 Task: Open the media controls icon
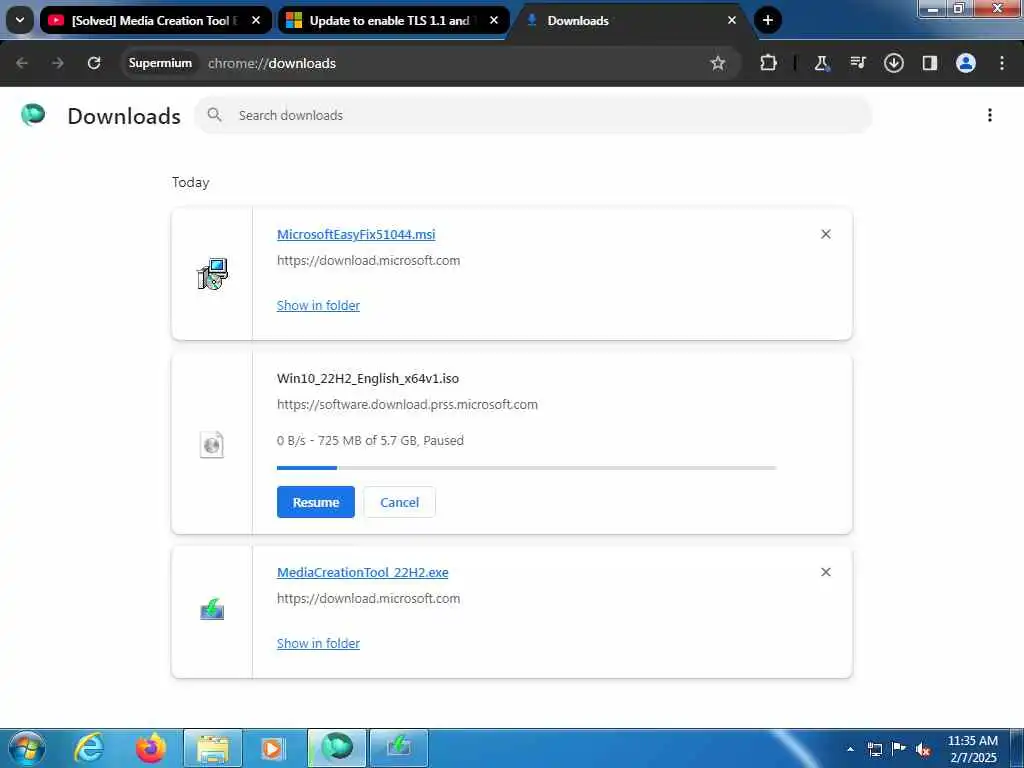pyautogui.click(x=857, y=63)
